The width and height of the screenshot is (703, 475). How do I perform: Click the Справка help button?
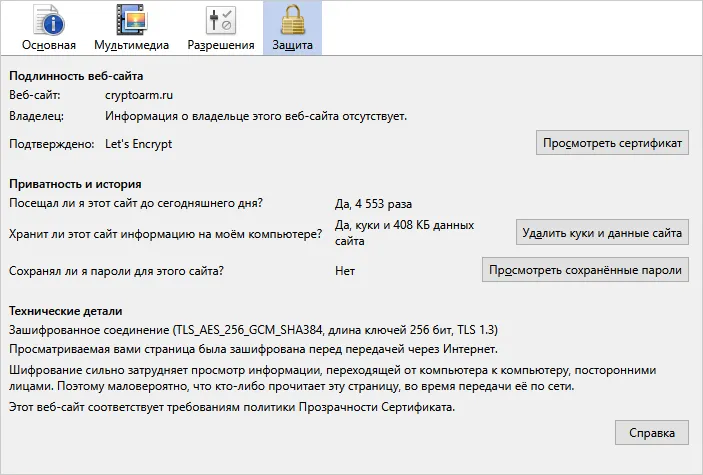coord(651,433)
